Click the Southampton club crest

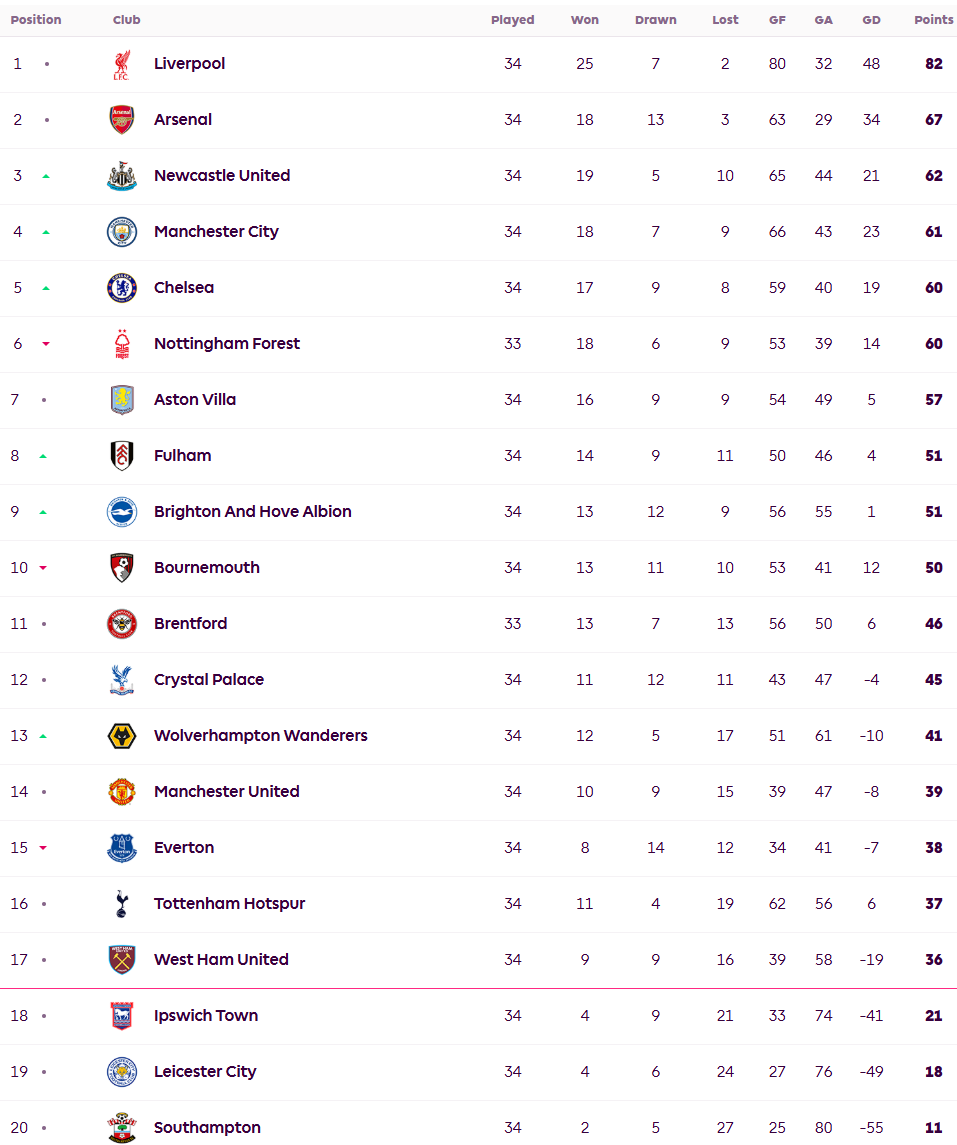coord(122,1127)
